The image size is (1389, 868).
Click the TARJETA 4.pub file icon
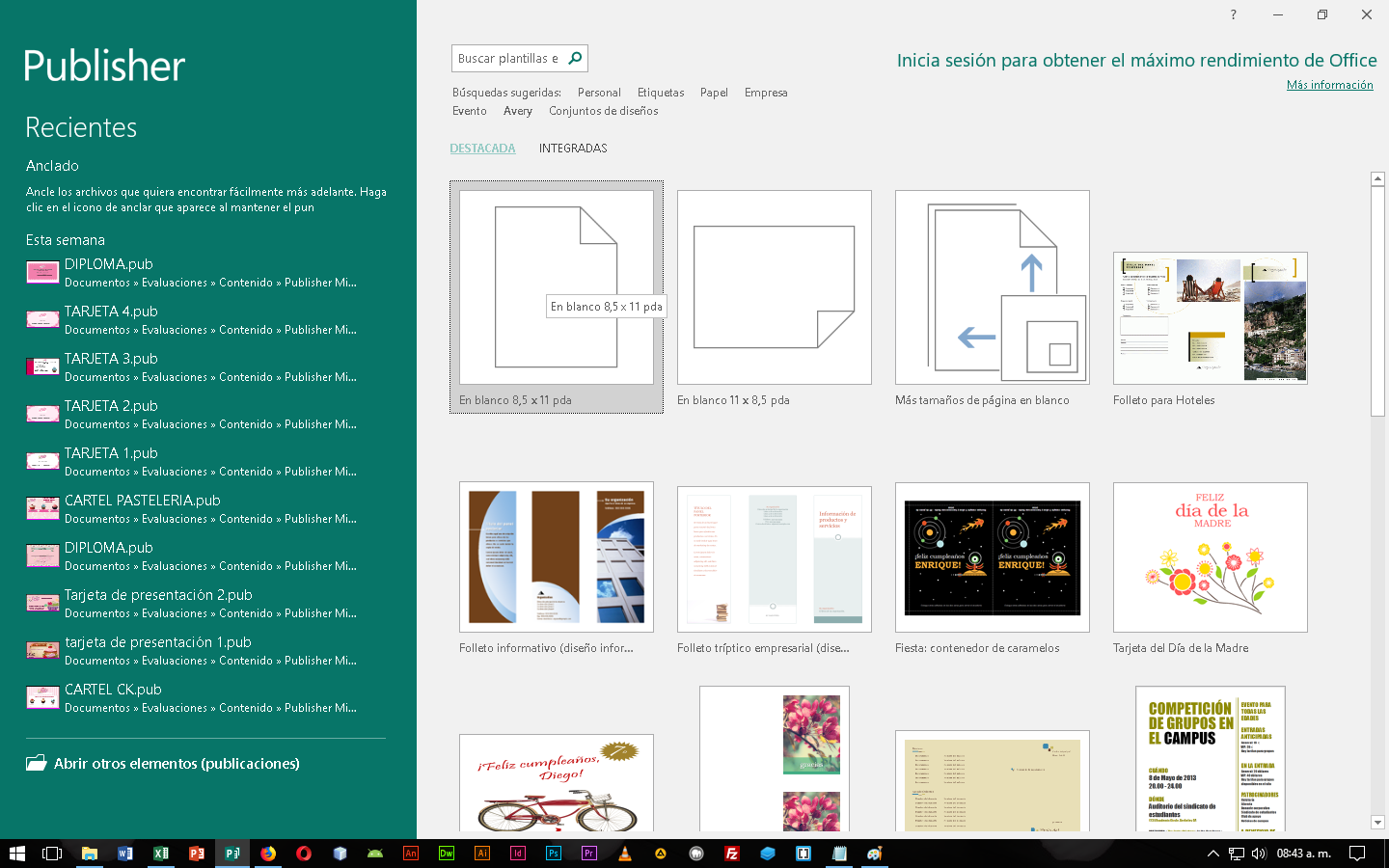pyautogui.click(x=42, y=319)
